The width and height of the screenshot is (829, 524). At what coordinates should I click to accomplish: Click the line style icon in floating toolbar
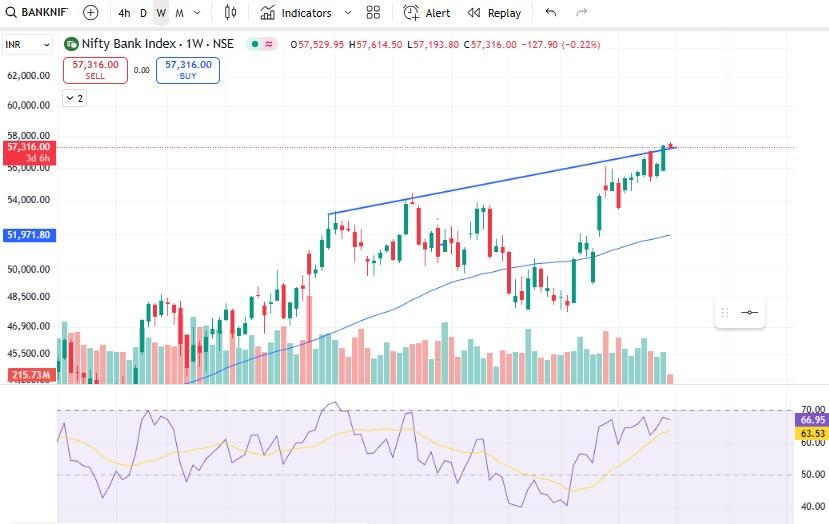tap(749, 312)
